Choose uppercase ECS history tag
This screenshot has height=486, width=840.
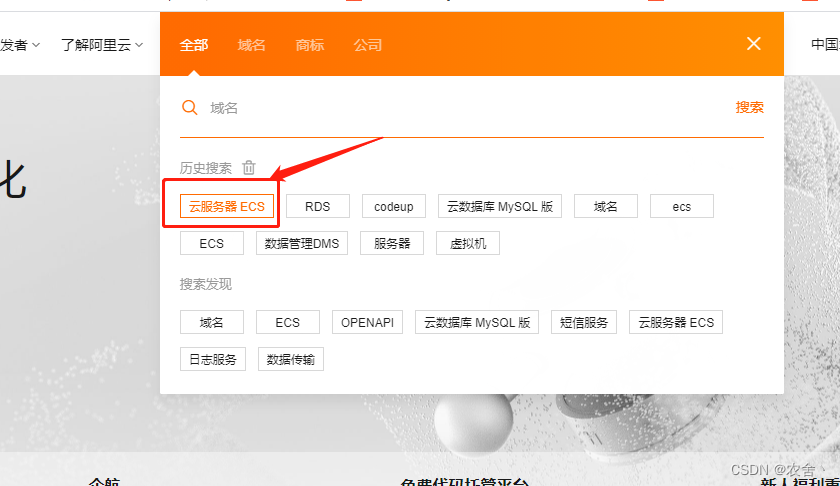[212, 243]
